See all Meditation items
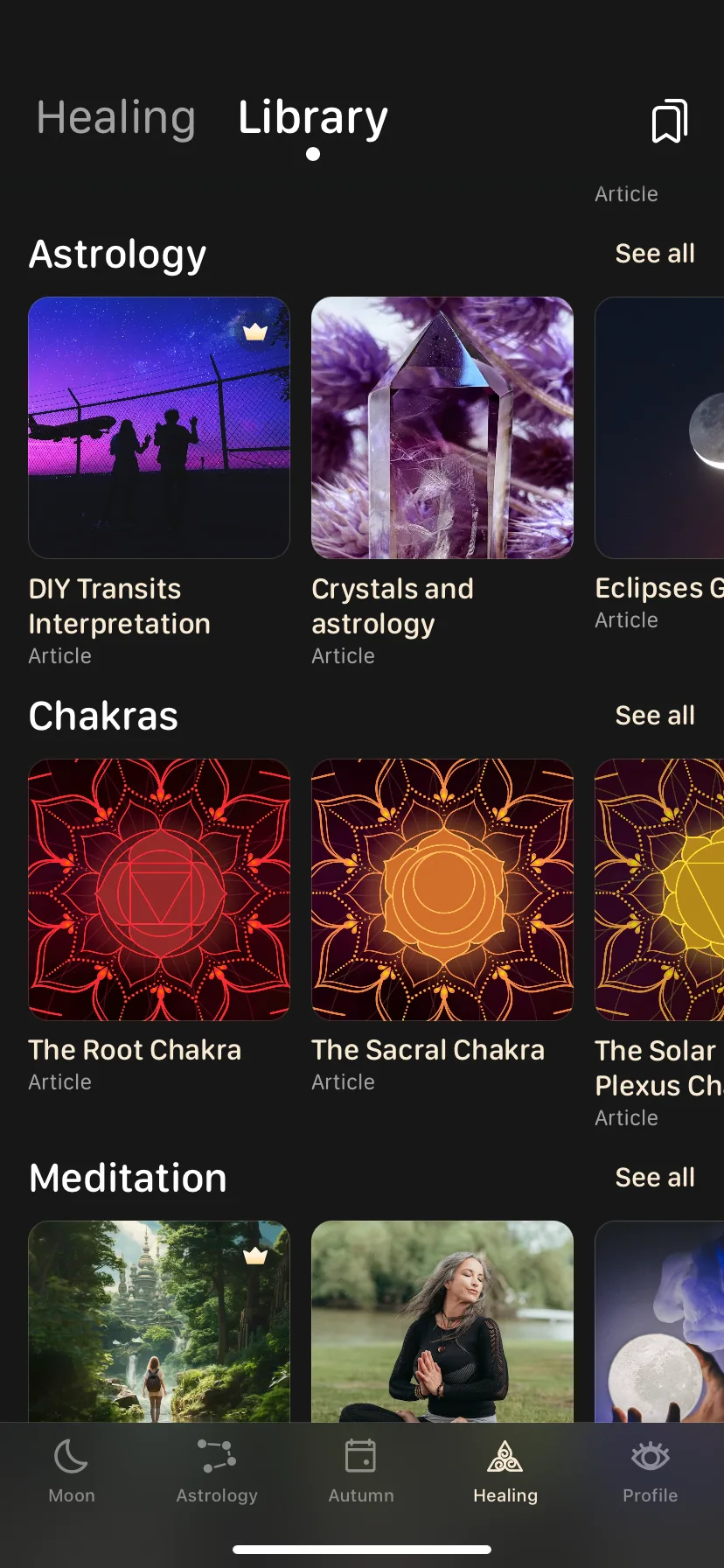 pos(655,1178)
